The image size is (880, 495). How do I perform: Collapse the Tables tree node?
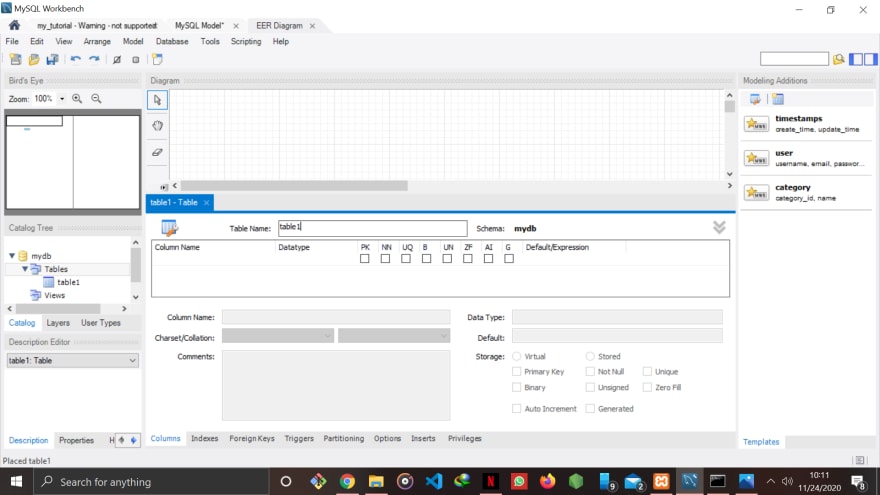pos(25,269)
